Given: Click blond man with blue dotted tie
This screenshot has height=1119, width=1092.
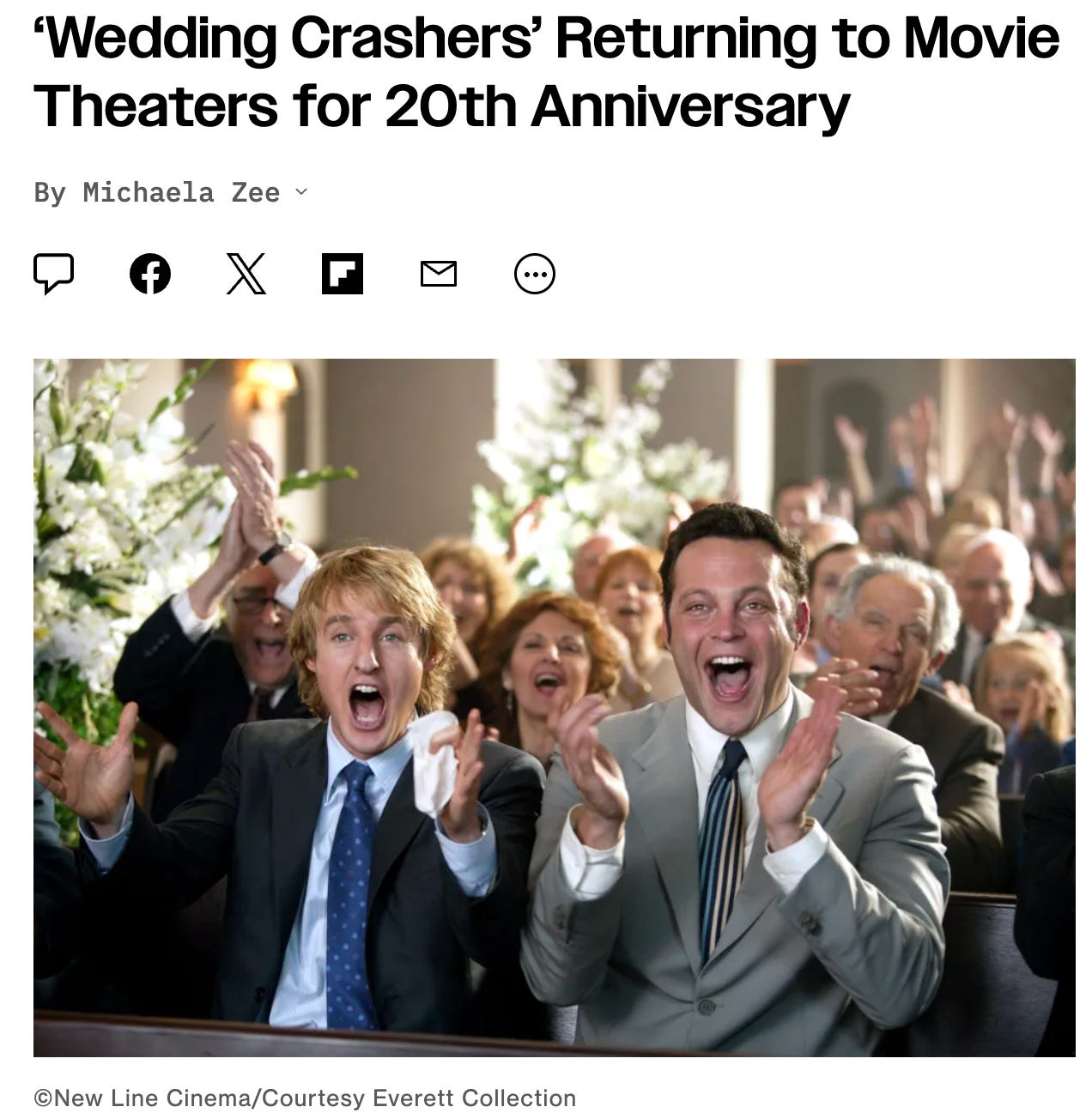Looking at the screenshot, I should tap(326, 789).
